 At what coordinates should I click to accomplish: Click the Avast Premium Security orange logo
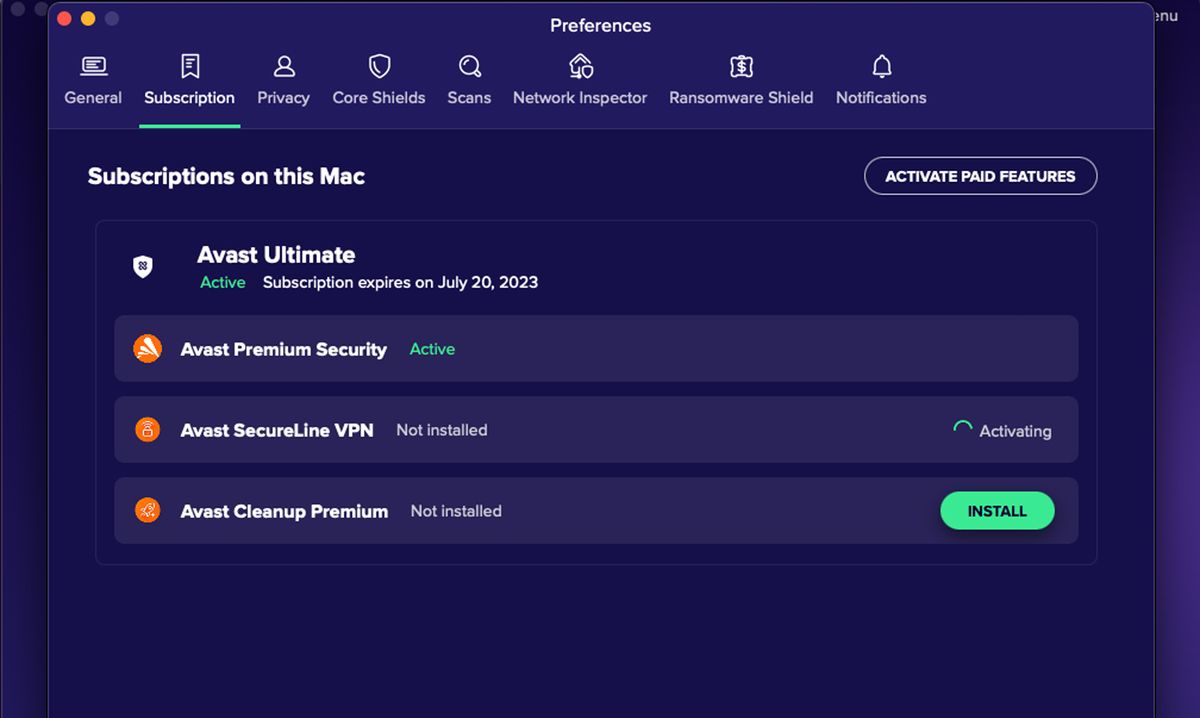tap(147, 349)
